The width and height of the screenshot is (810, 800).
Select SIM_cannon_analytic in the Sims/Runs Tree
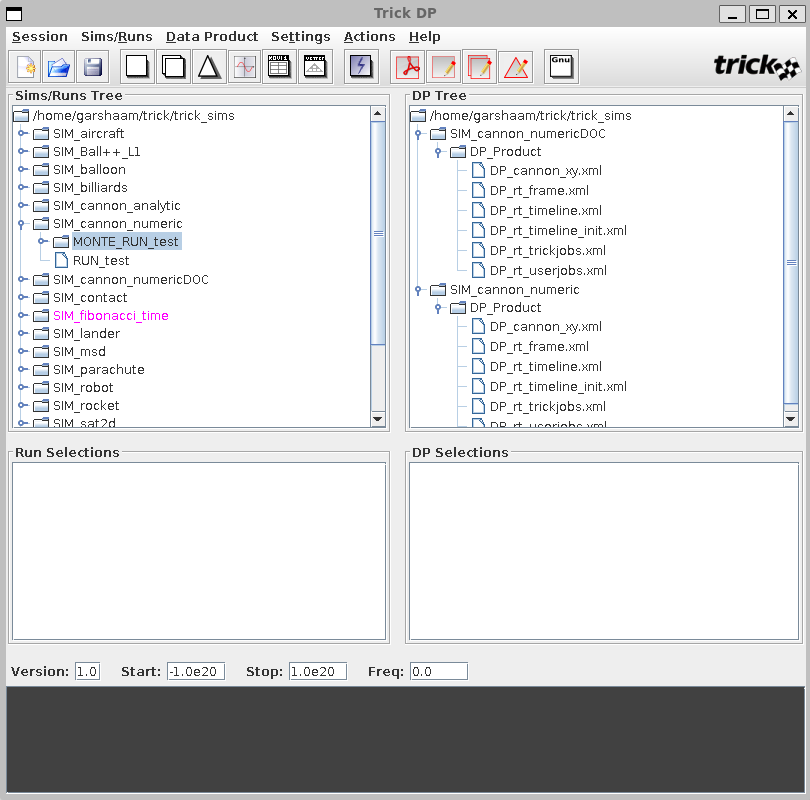117,206
